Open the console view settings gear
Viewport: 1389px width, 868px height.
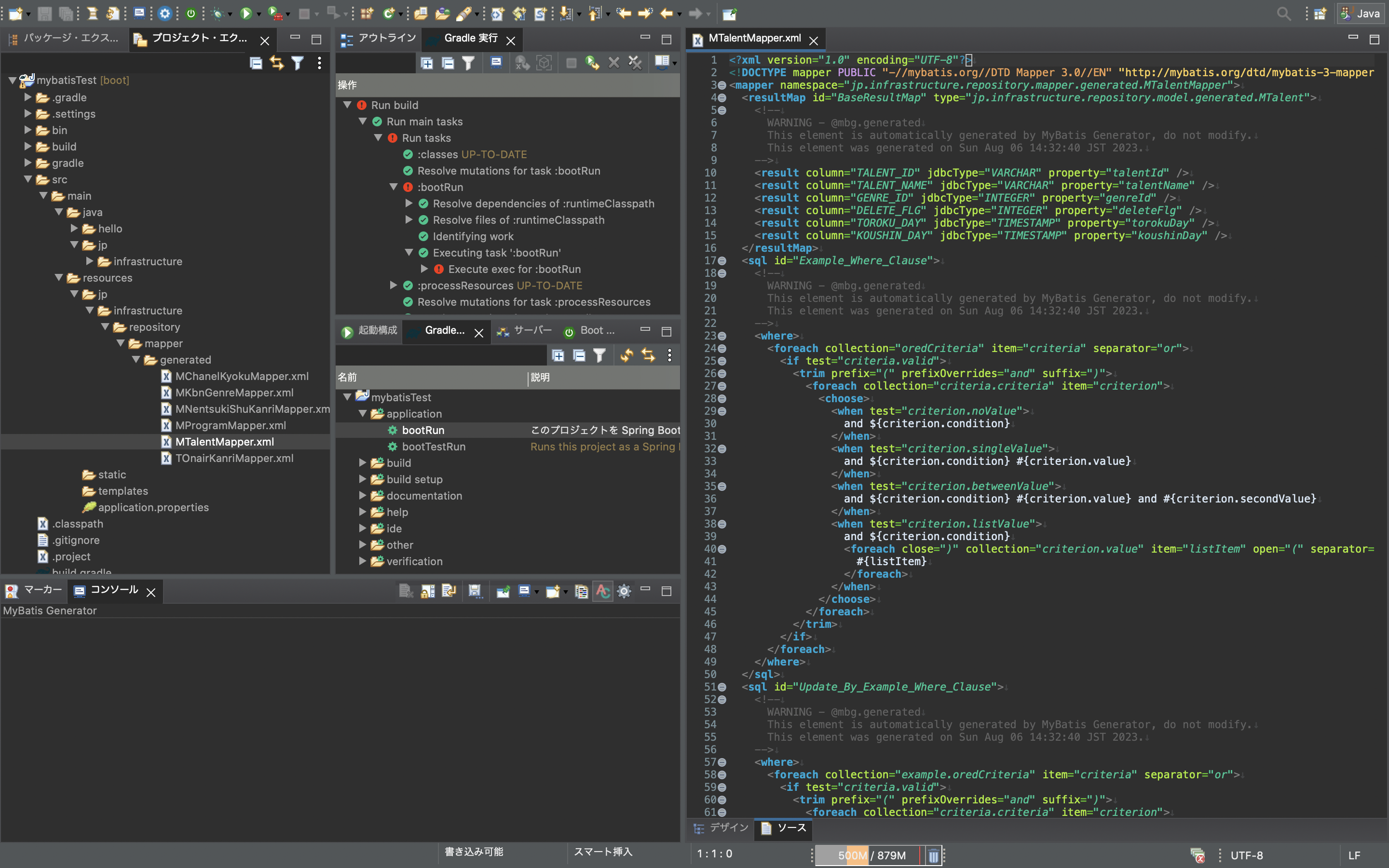(x=625, y=591)
